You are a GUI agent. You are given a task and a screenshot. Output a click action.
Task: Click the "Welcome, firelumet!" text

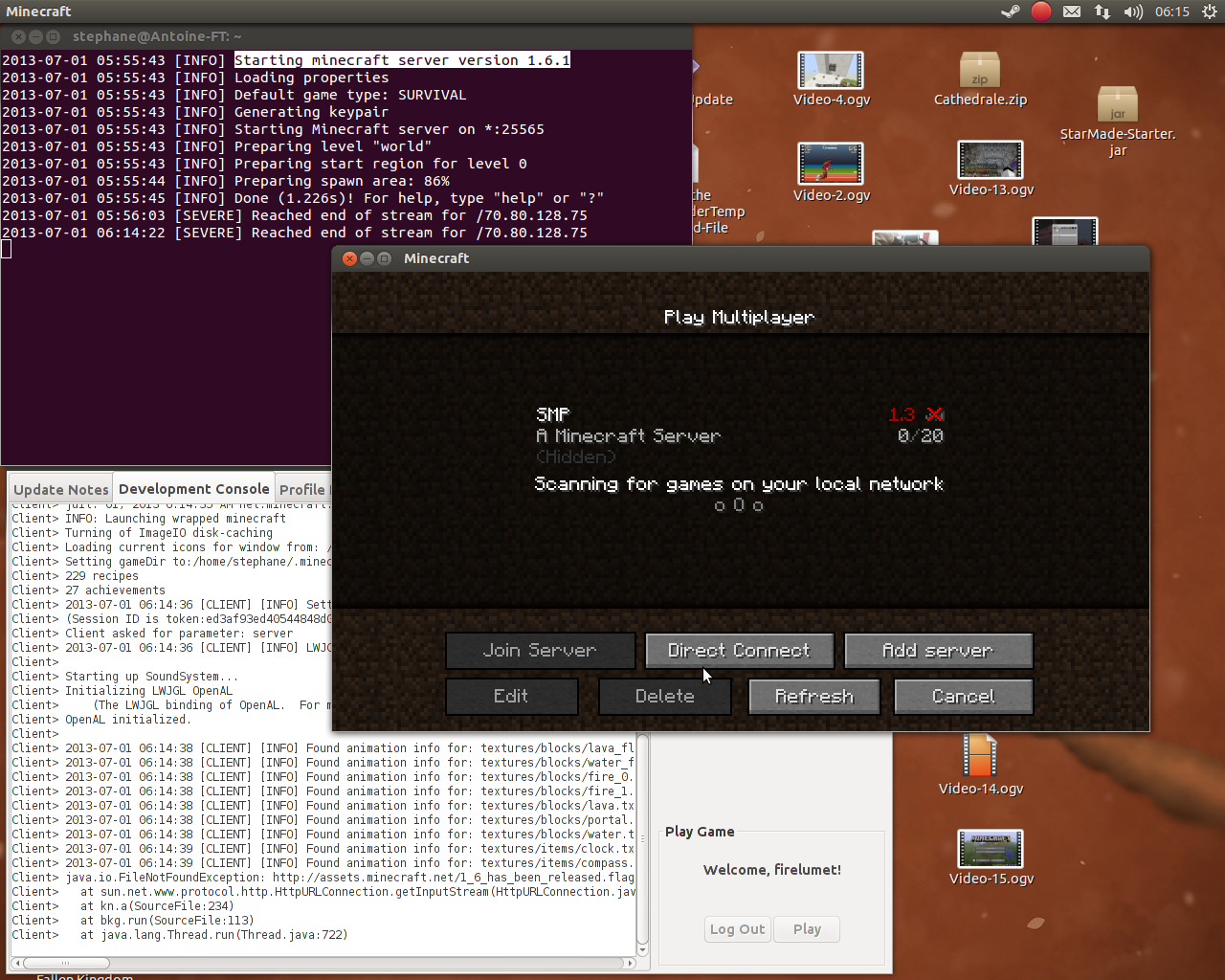772,870
